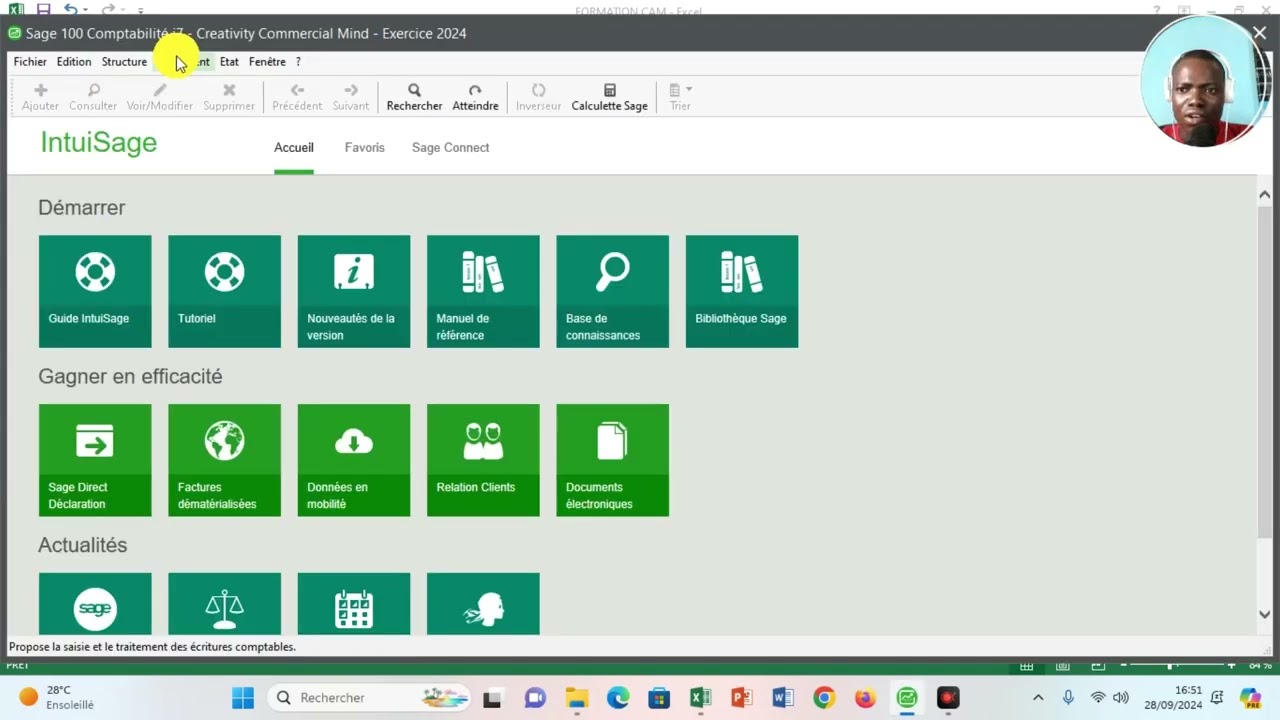Click the microphone tray icon
Screen dimensions: 1280x720
(x=1068, y=698)
